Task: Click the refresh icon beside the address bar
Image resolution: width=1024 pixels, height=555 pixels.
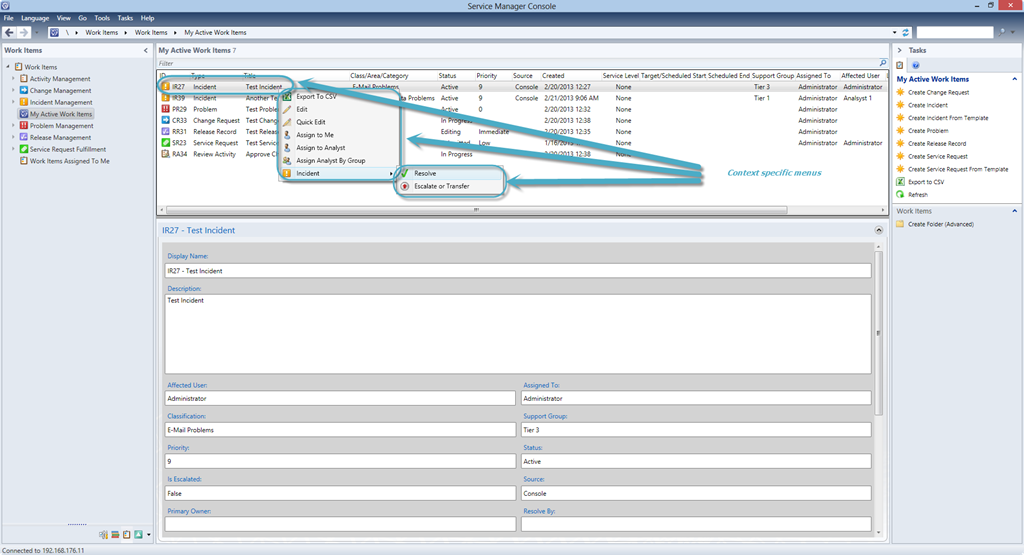Action: tap(906, 32)
